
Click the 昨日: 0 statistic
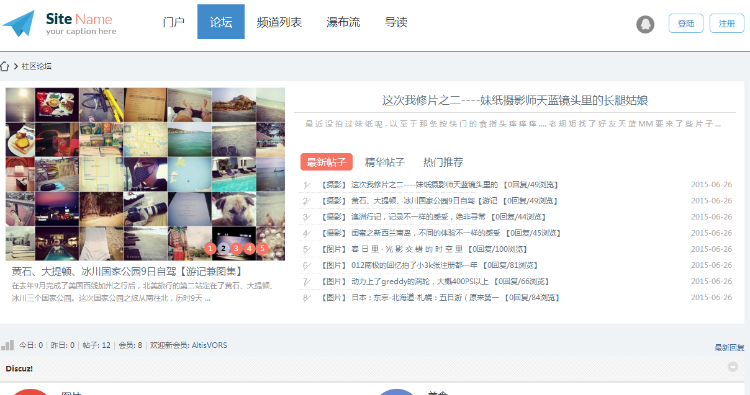point(63,345)
